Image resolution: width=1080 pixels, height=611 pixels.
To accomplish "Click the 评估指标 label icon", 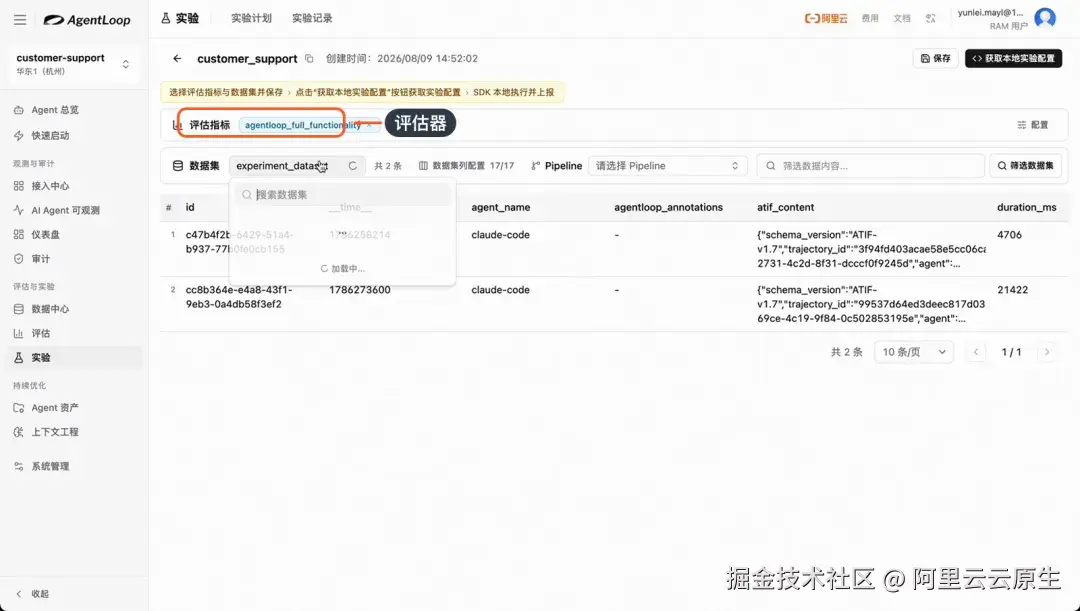I will point(178,125).
